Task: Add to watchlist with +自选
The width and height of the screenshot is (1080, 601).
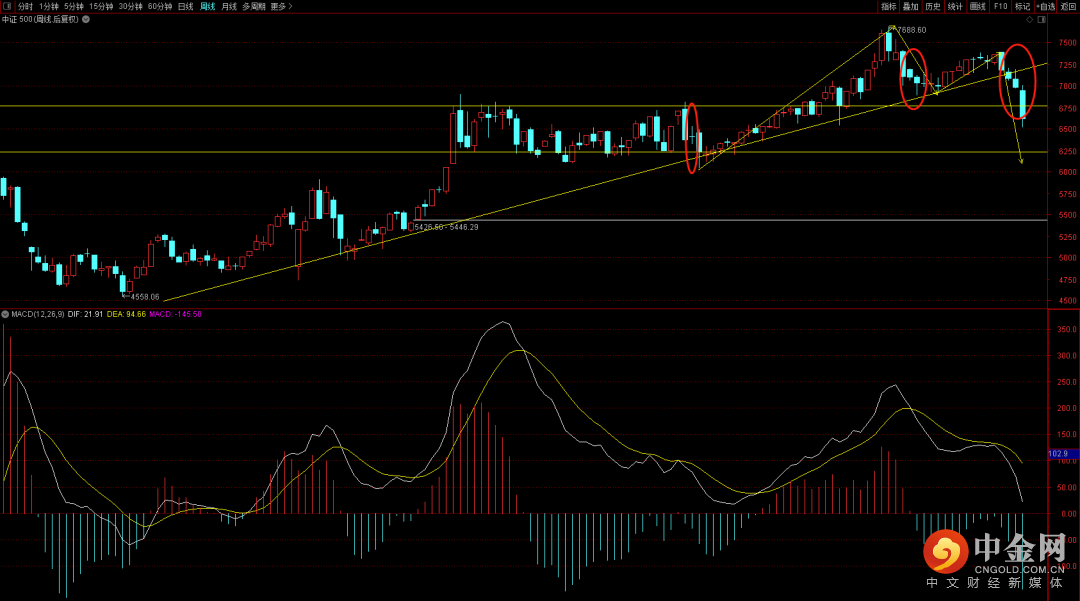Action: coord(1046,6)
